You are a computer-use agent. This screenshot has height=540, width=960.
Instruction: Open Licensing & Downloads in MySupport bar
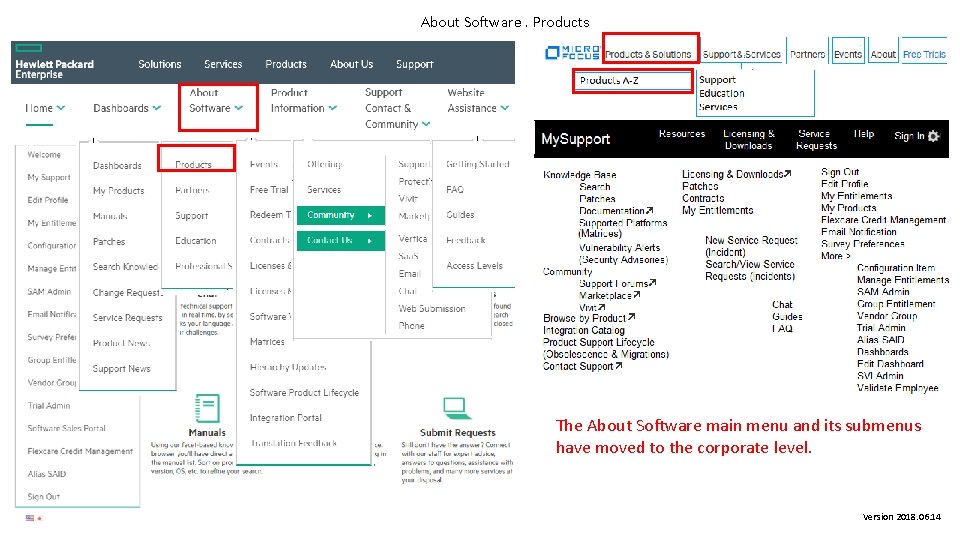tap(748, 140)
